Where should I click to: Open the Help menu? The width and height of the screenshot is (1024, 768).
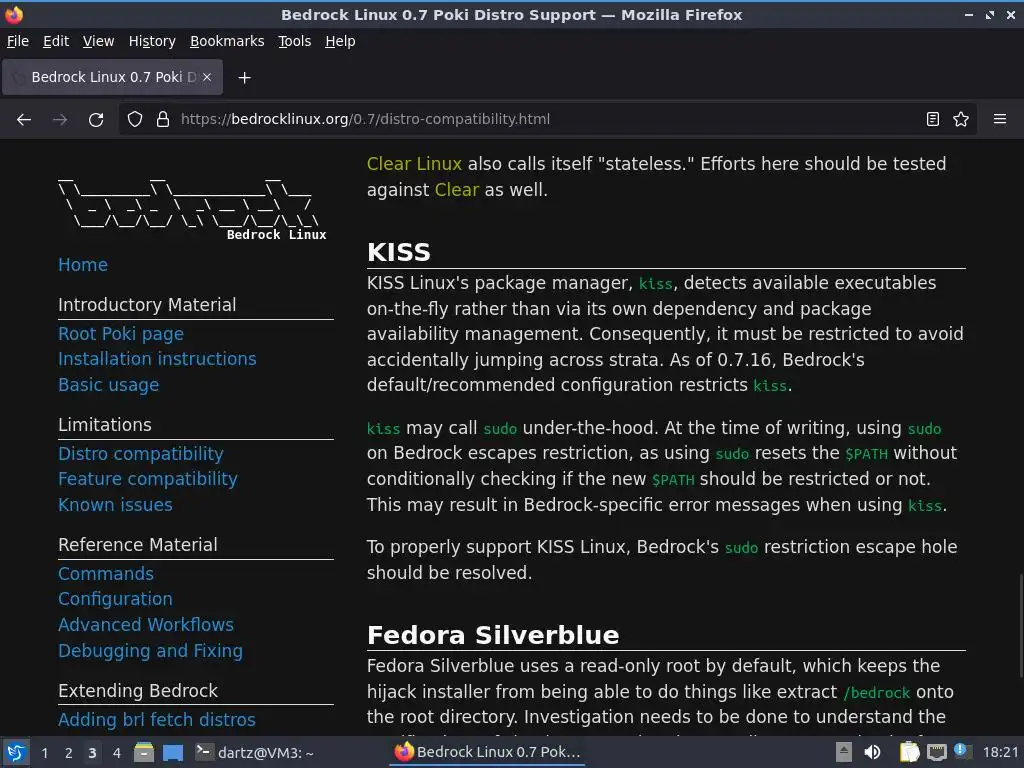tap(340, 41)
